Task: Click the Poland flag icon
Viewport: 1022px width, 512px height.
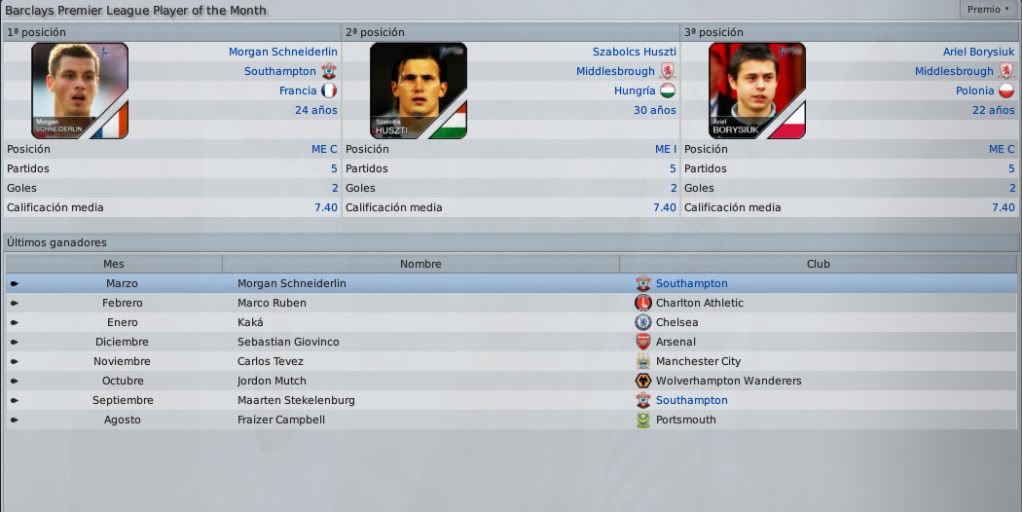Action: pos(1007,91)
